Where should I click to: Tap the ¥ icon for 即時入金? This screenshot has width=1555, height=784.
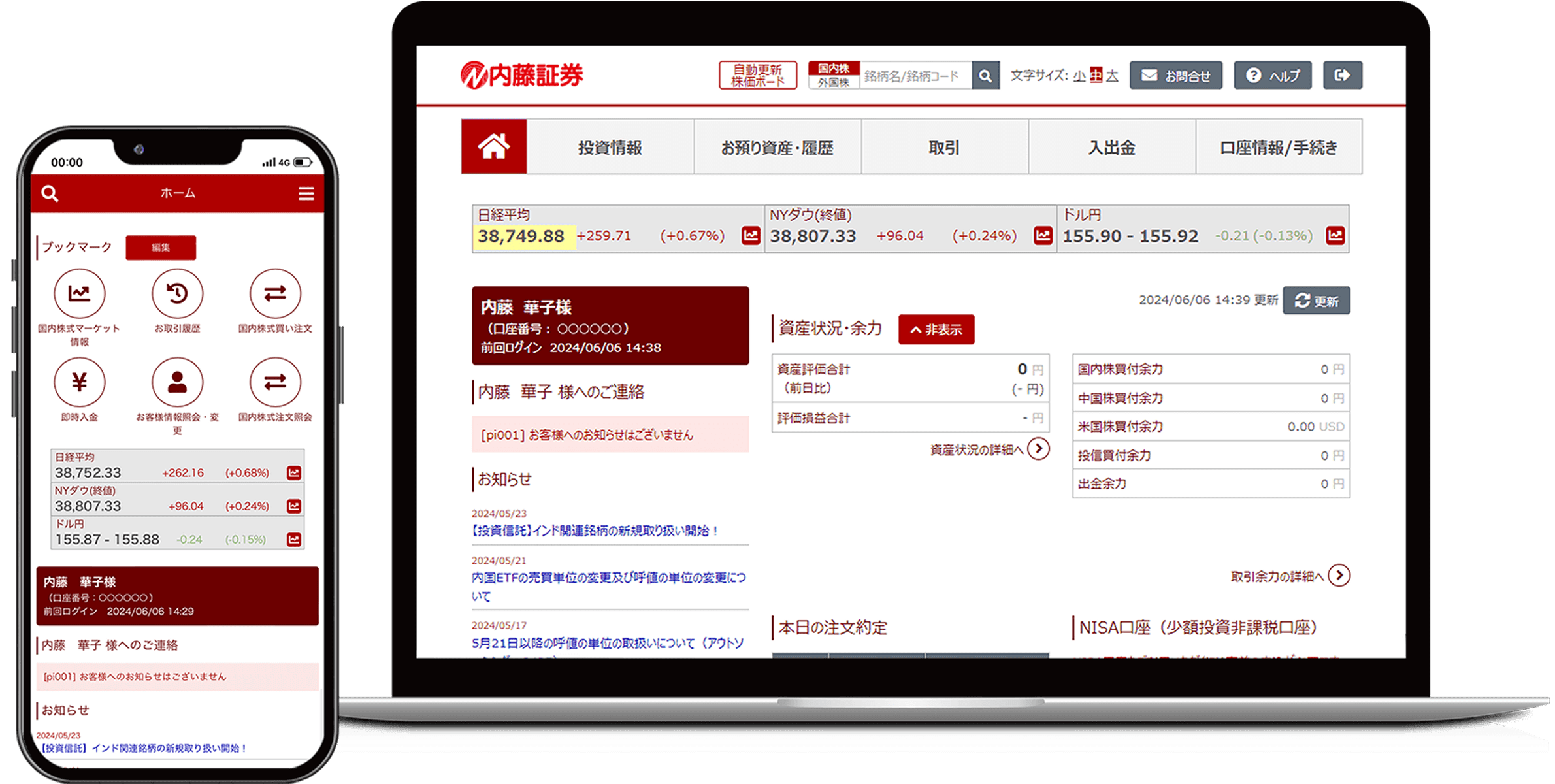point(80,382)
